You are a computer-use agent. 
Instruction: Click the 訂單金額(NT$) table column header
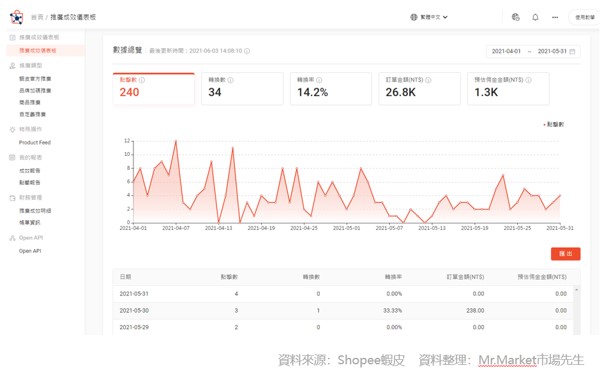tap(465, 277)
